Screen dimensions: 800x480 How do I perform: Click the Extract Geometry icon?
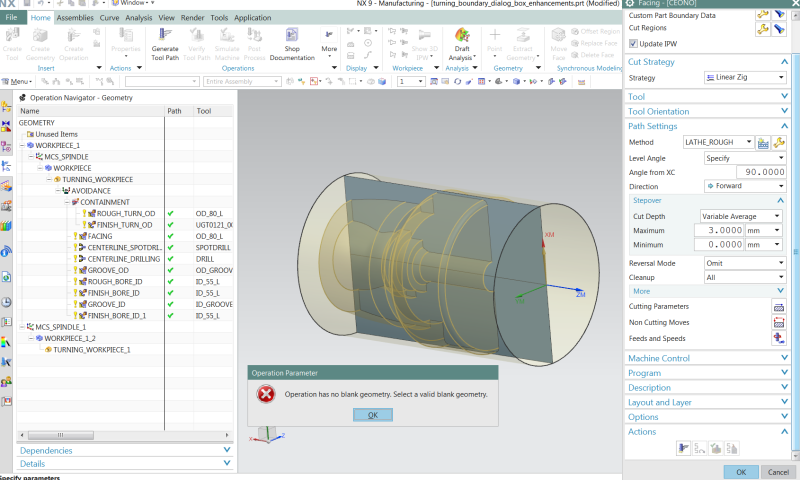[522, 35]
